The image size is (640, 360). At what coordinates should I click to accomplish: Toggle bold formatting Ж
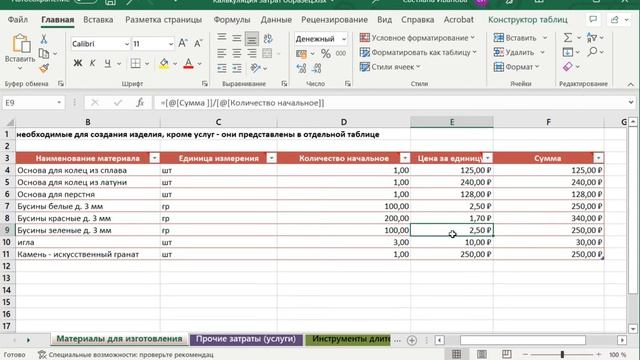tap(78, 63)
